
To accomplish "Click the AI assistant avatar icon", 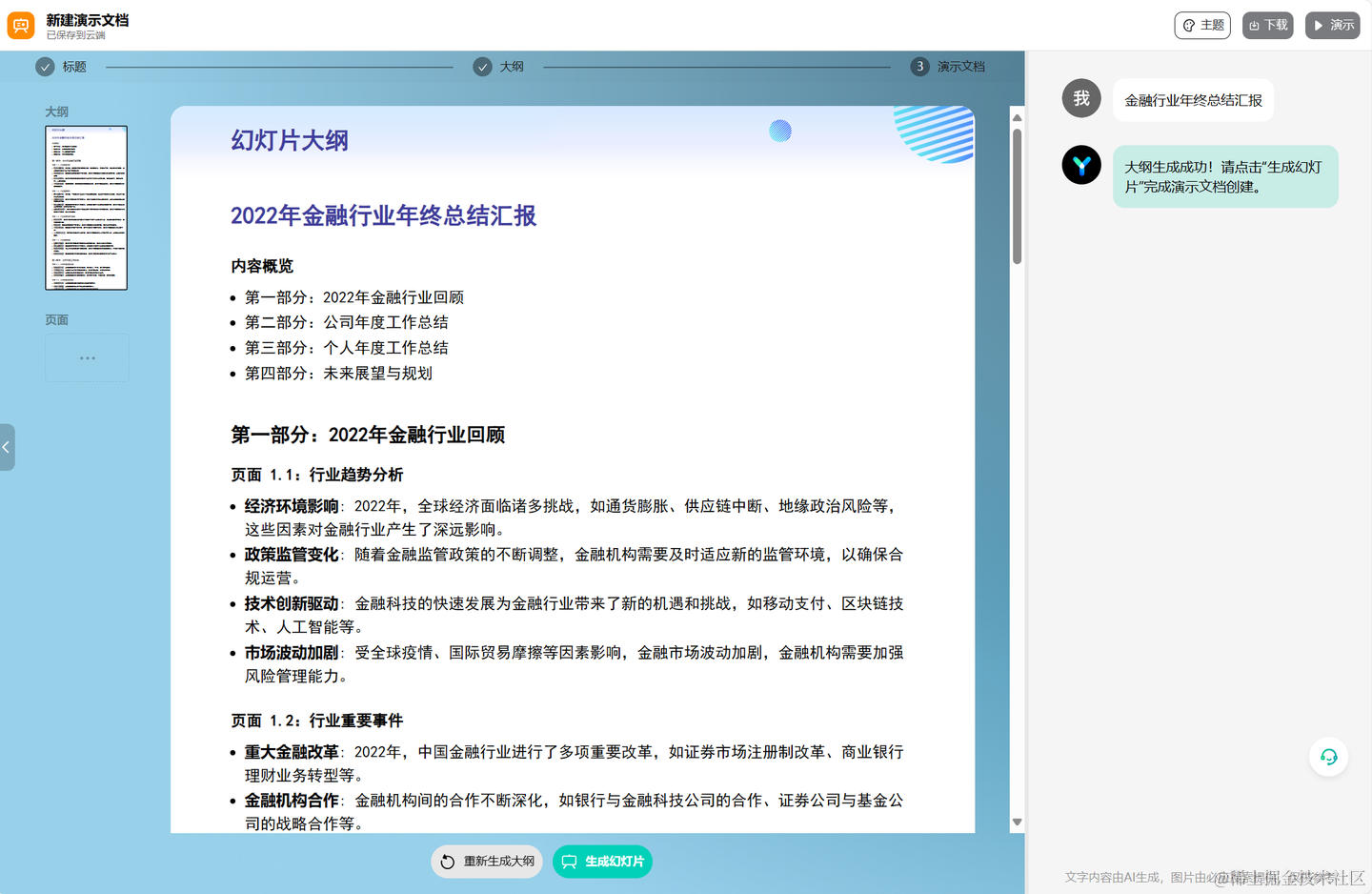I will (1081, 165).
